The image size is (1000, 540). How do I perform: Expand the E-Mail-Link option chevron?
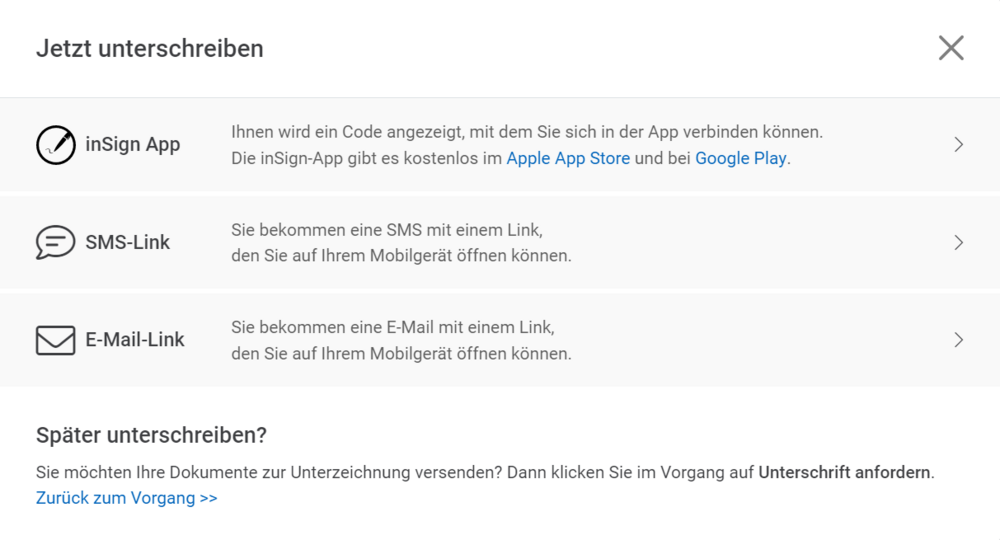coord(958,340)
